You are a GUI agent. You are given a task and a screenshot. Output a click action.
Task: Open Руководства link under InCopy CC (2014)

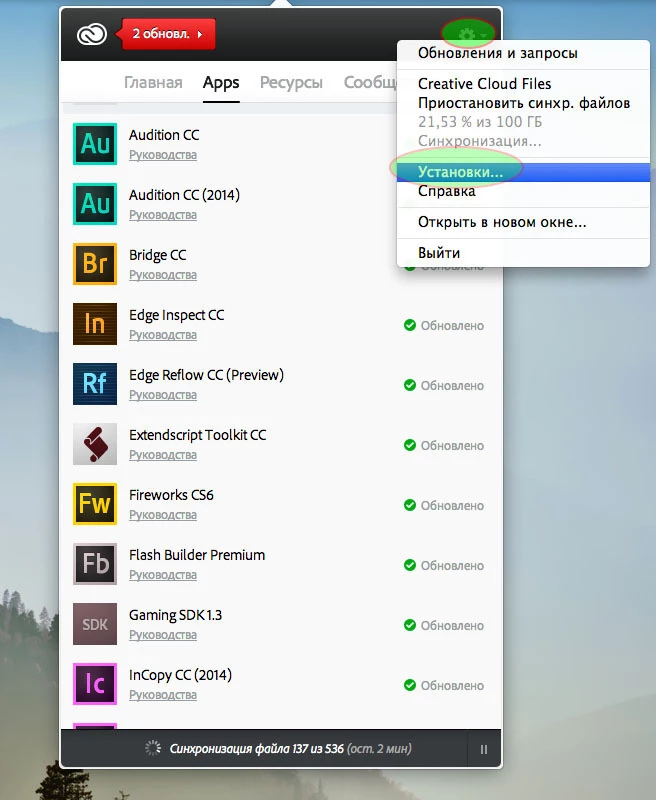[x=163, y=695]
